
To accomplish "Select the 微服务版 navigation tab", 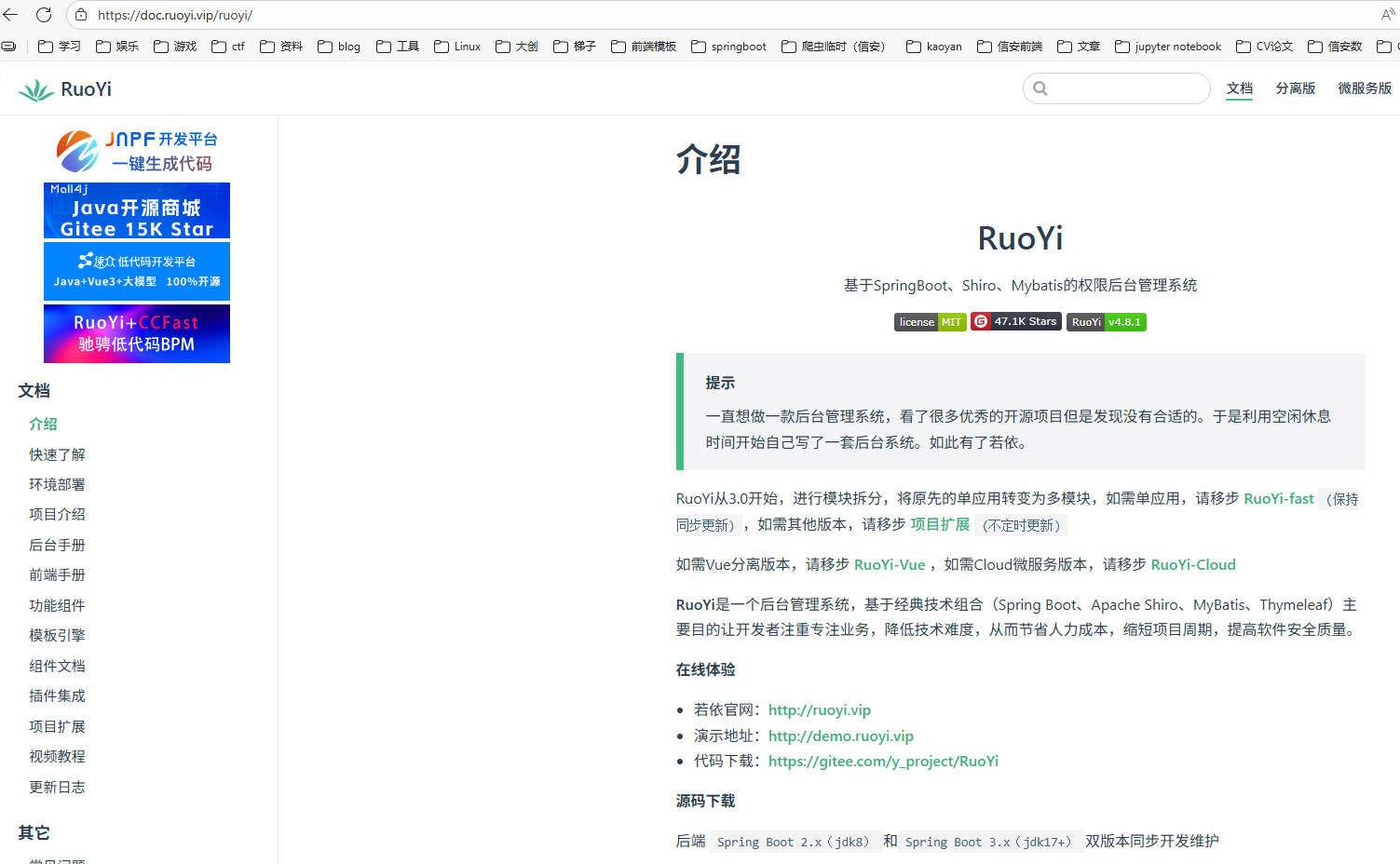I will (x=1365, y=88).
